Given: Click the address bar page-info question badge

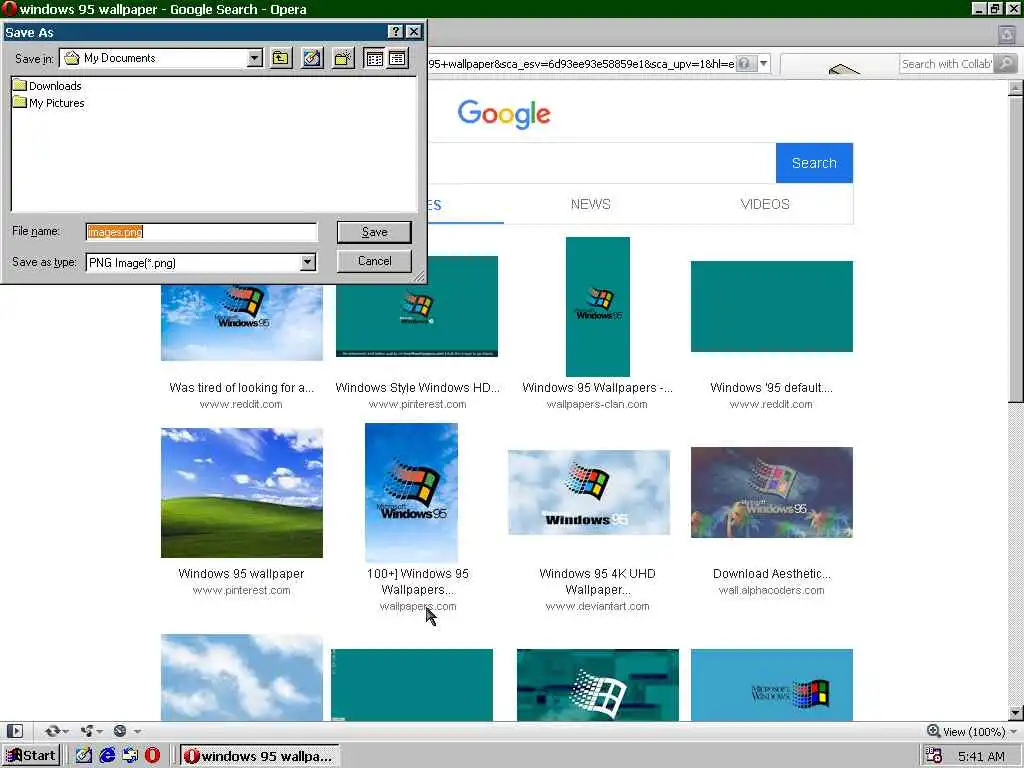Looking at the screenshot, I should coord(744,63).
